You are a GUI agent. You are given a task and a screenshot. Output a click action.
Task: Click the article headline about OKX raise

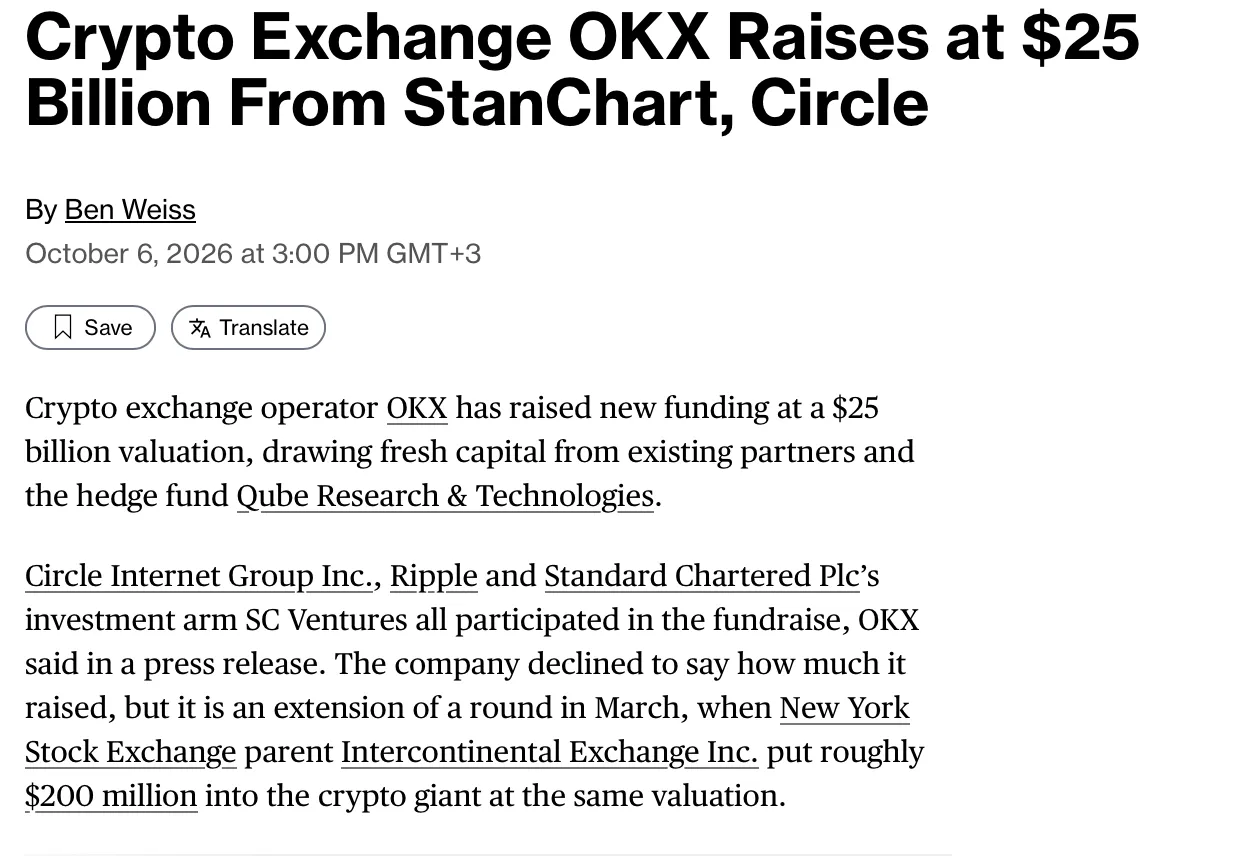click(582, 68)
